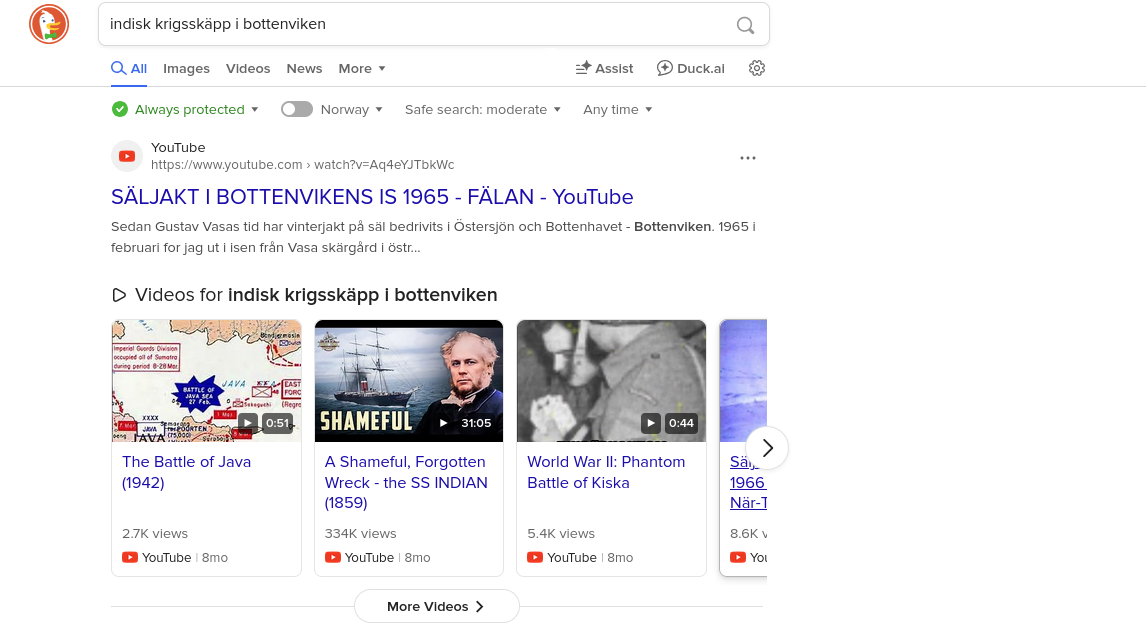Viewport: 1146px width, 632px height.
Task: Open the Assist feature
Action: 604,68
